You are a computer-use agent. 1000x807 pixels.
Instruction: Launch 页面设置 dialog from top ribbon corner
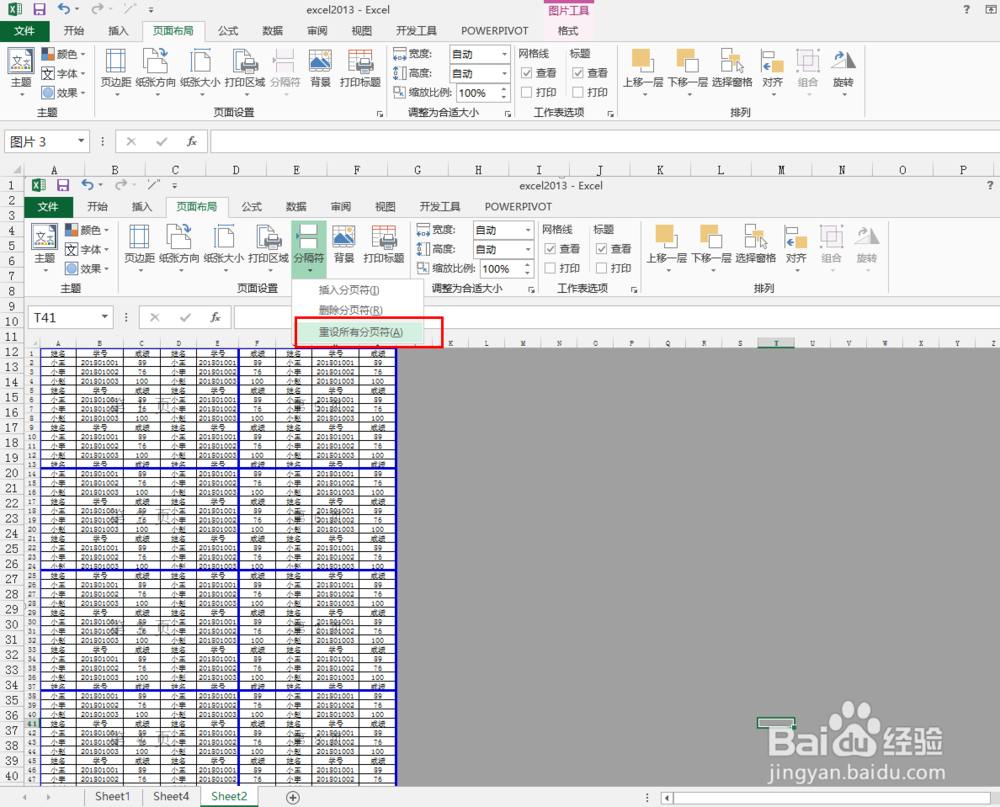click(380, 114)
